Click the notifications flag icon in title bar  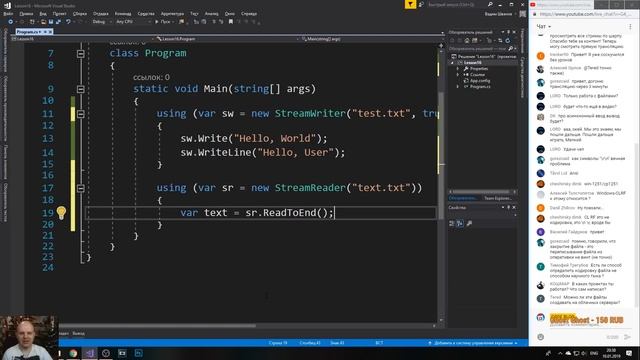point(410,4)
